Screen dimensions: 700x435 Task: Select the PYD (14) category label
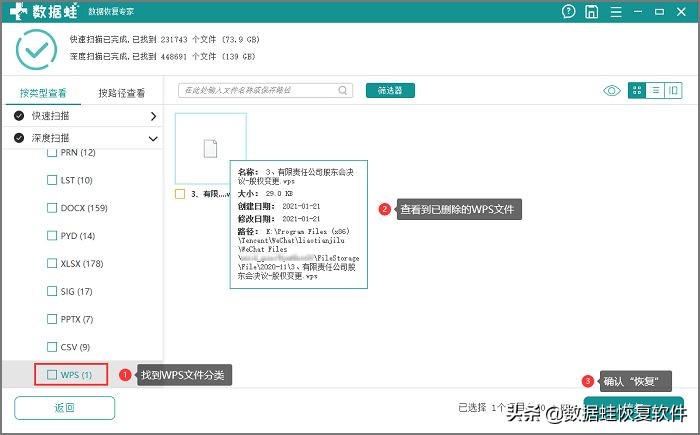(x=78, y=236)
